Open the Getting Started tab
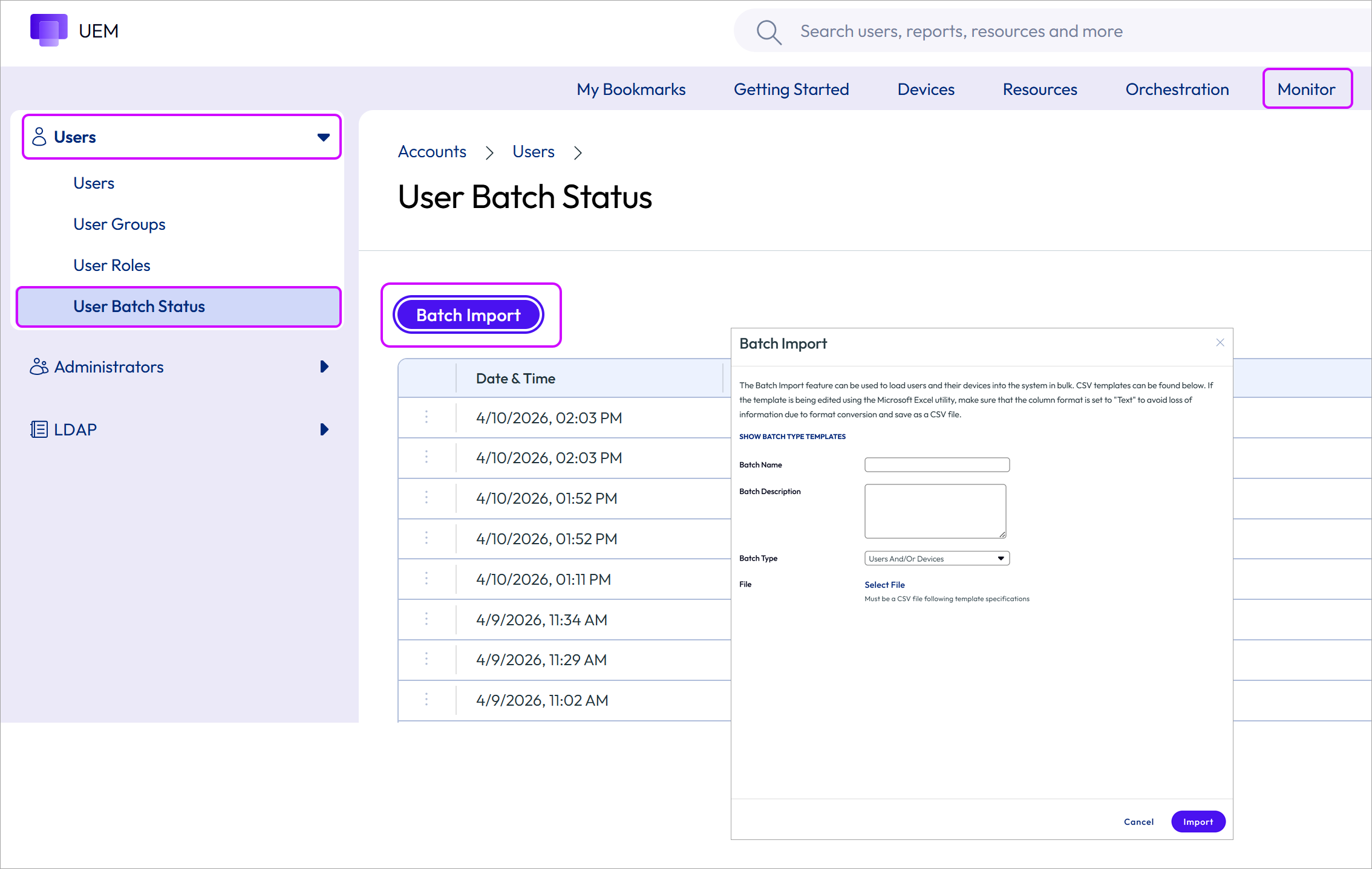The height and width of the screenshot is (869, 1372). (x=791, y=90)
